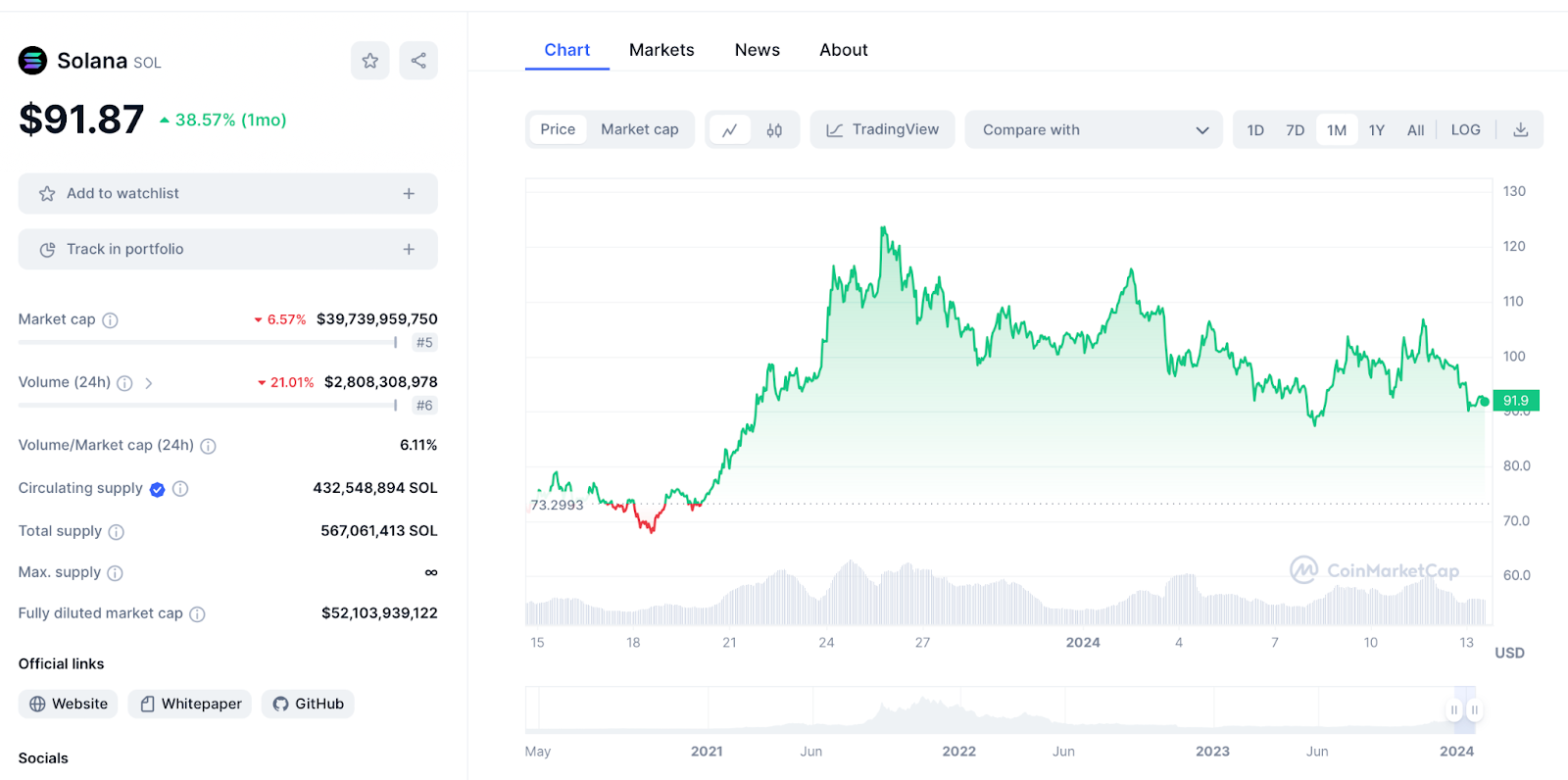1568x780 pixels.
Task: Click market cap value $39,739,959,750
Action: pyautogui.click(x=377, y=319)
